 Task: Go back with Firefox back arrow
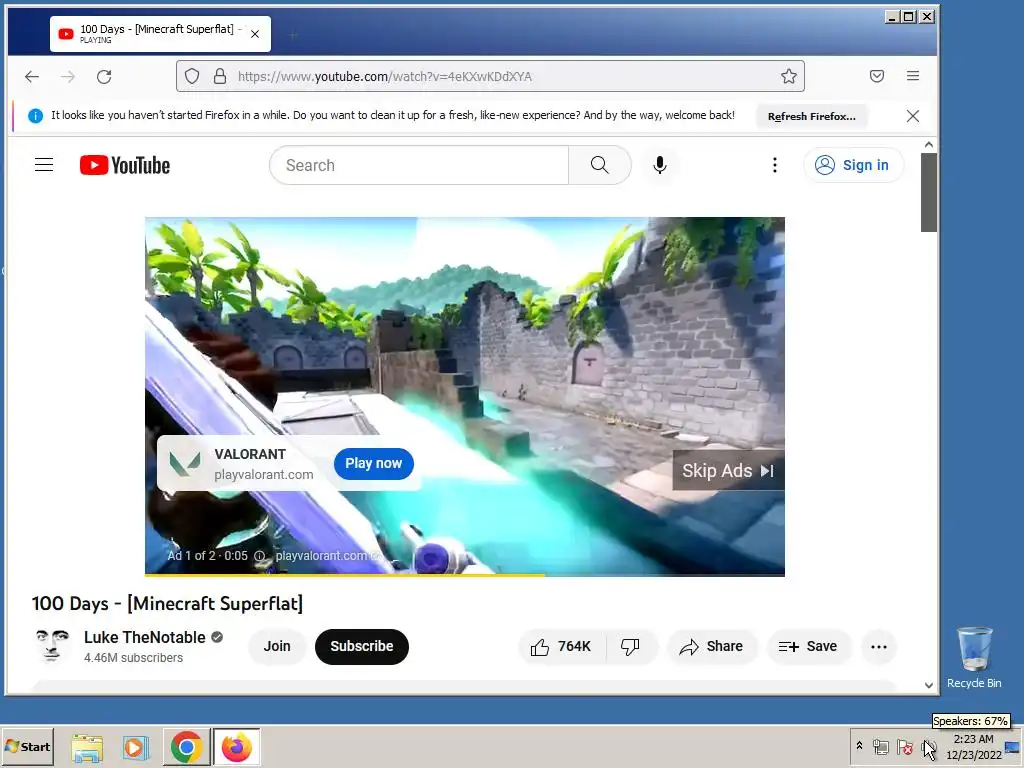(x=32, y=76)
